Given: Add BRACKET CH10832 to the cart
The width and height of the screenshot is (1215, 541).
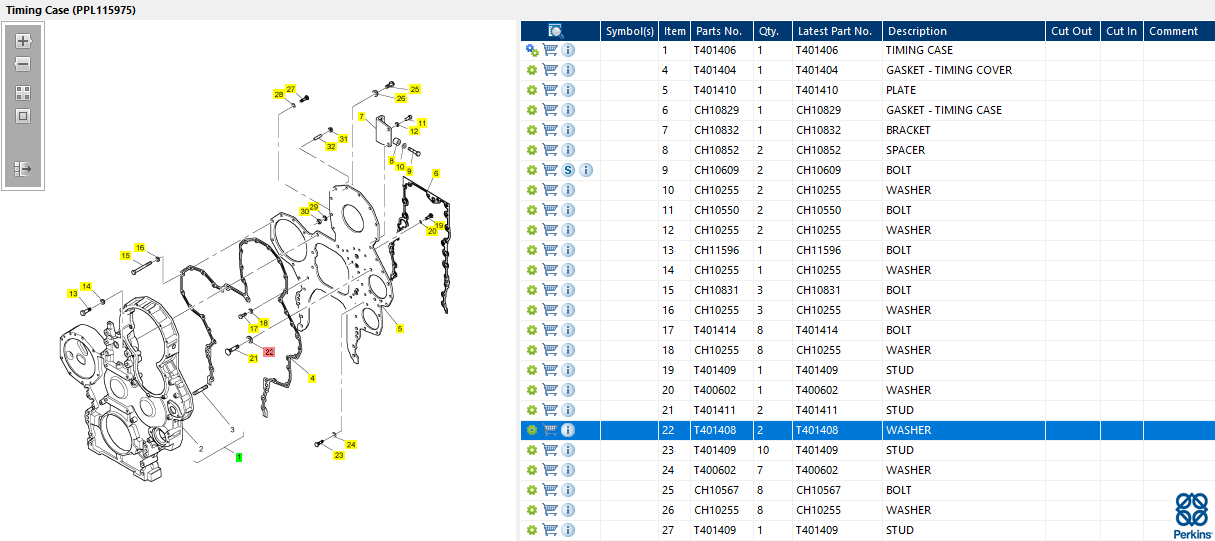Looking at the screenshot, I should [550, 130].
